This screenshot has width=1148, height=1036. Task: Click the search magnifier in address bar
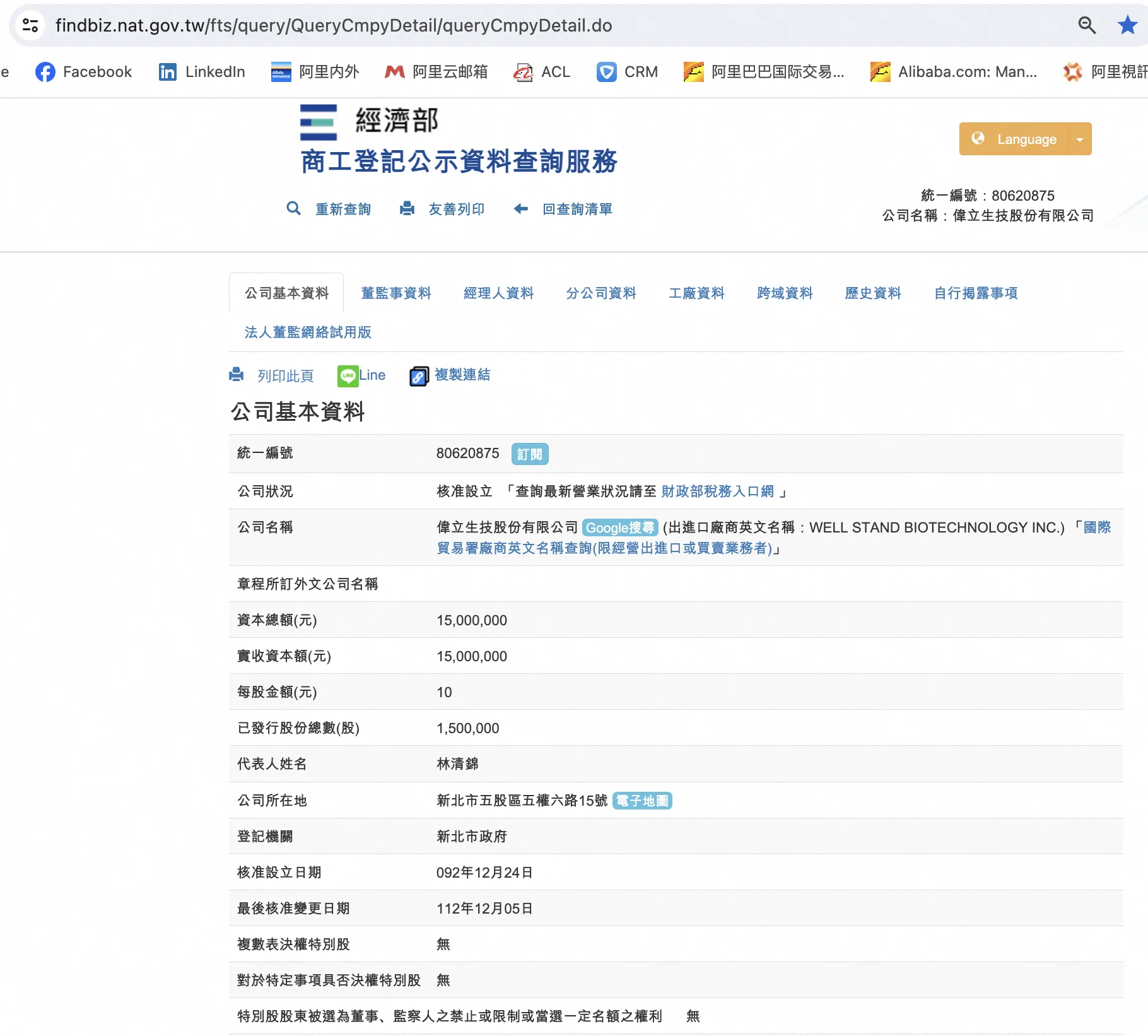pos(1086,25)
